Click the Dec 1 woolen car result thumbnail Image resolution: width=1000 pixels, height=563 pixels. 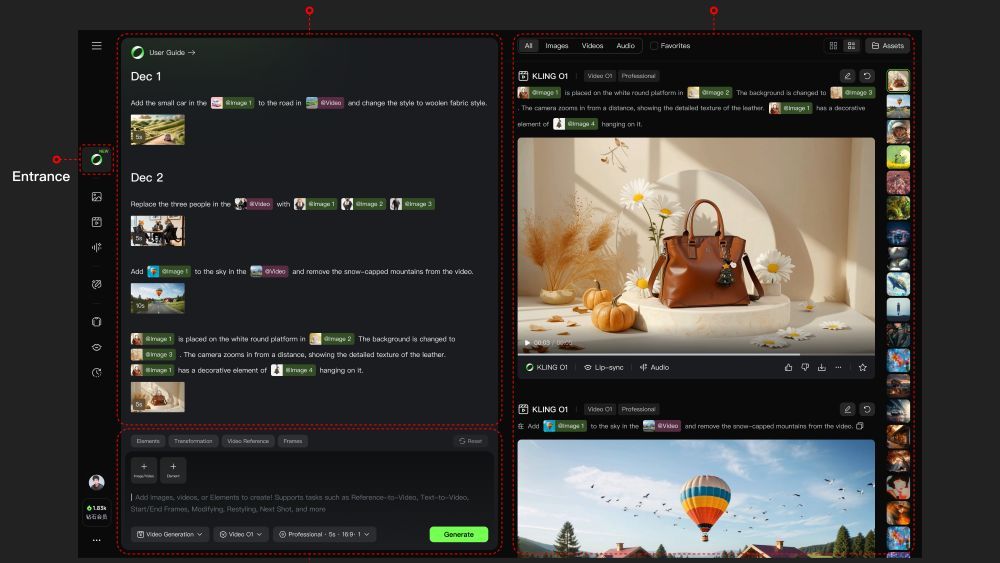(158, 130)
